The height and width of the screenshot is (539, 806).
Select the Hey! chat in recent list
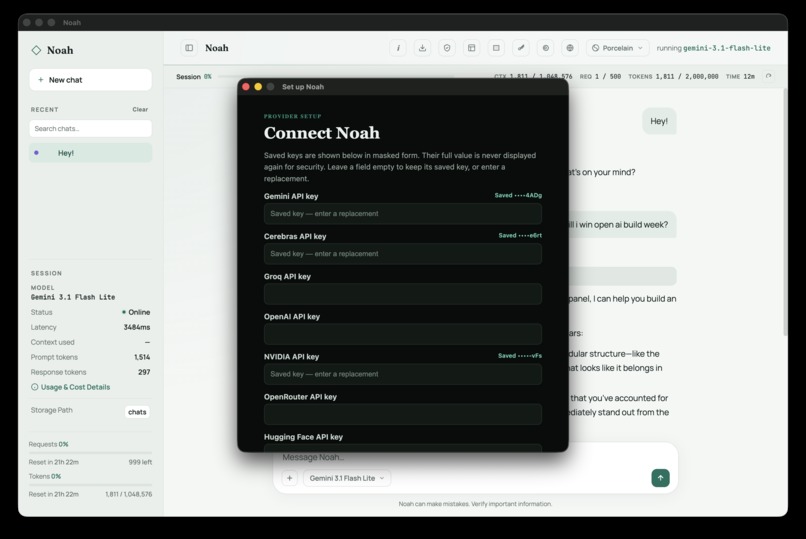(x=90, y=153)
